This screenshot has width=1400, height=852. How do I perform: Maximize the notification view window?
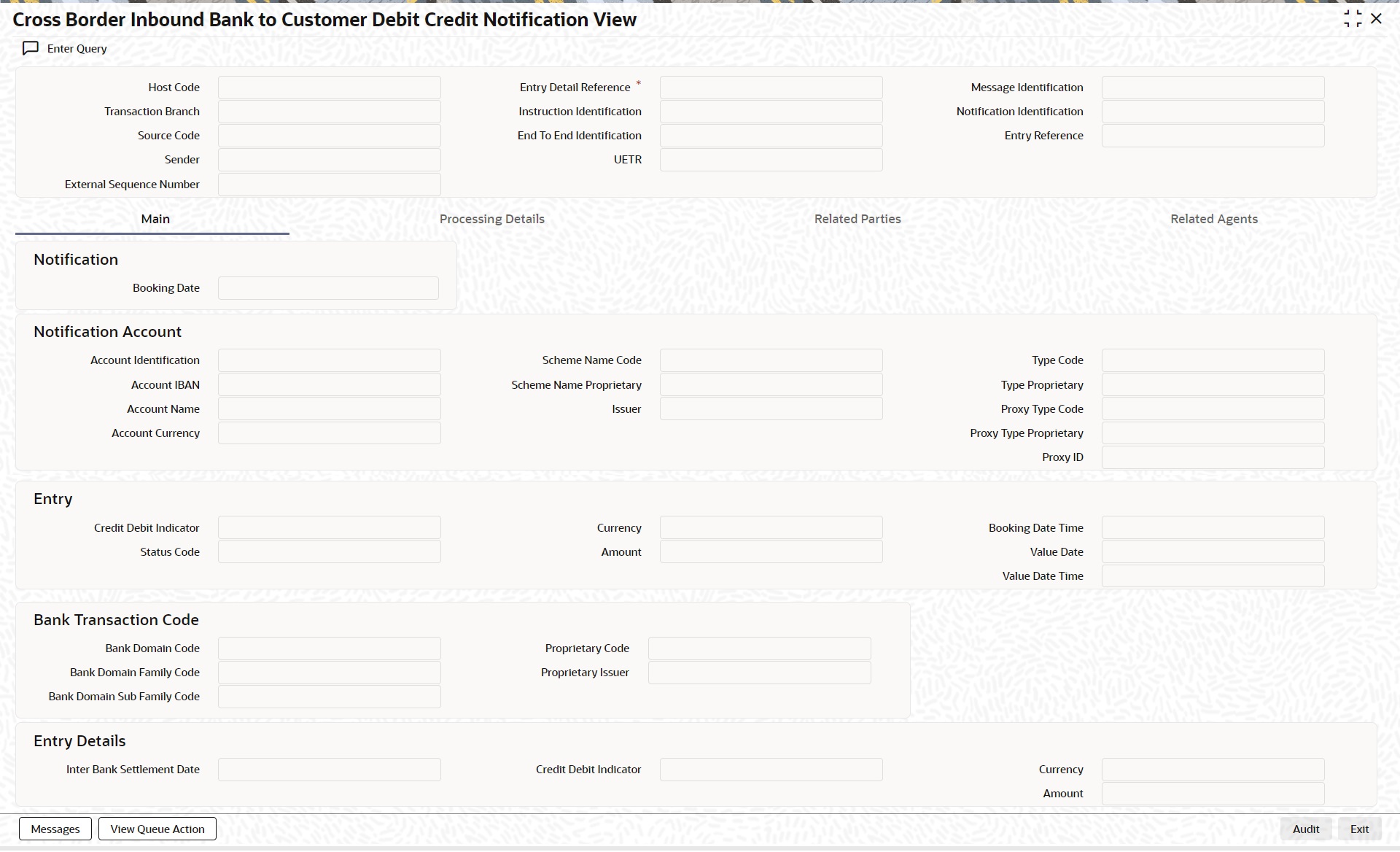point(1353,19)
